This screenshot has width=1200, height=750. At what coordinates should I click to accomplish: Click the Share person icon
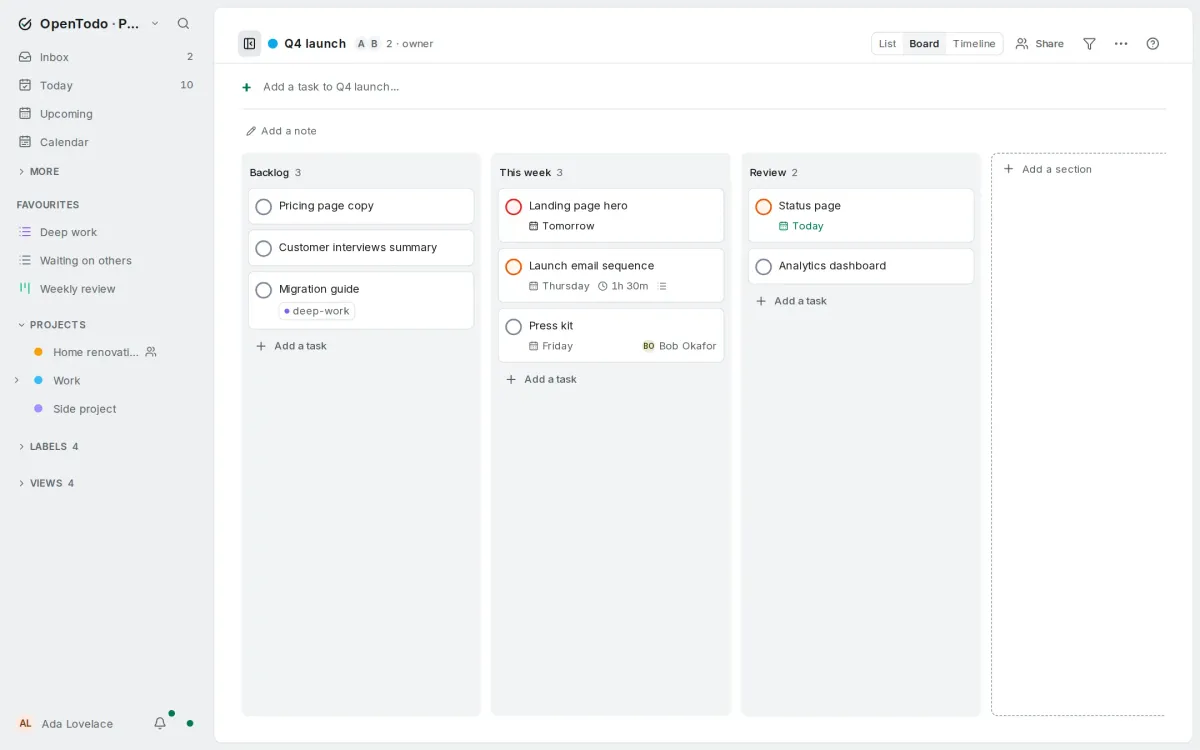[x=1022, y=43]
